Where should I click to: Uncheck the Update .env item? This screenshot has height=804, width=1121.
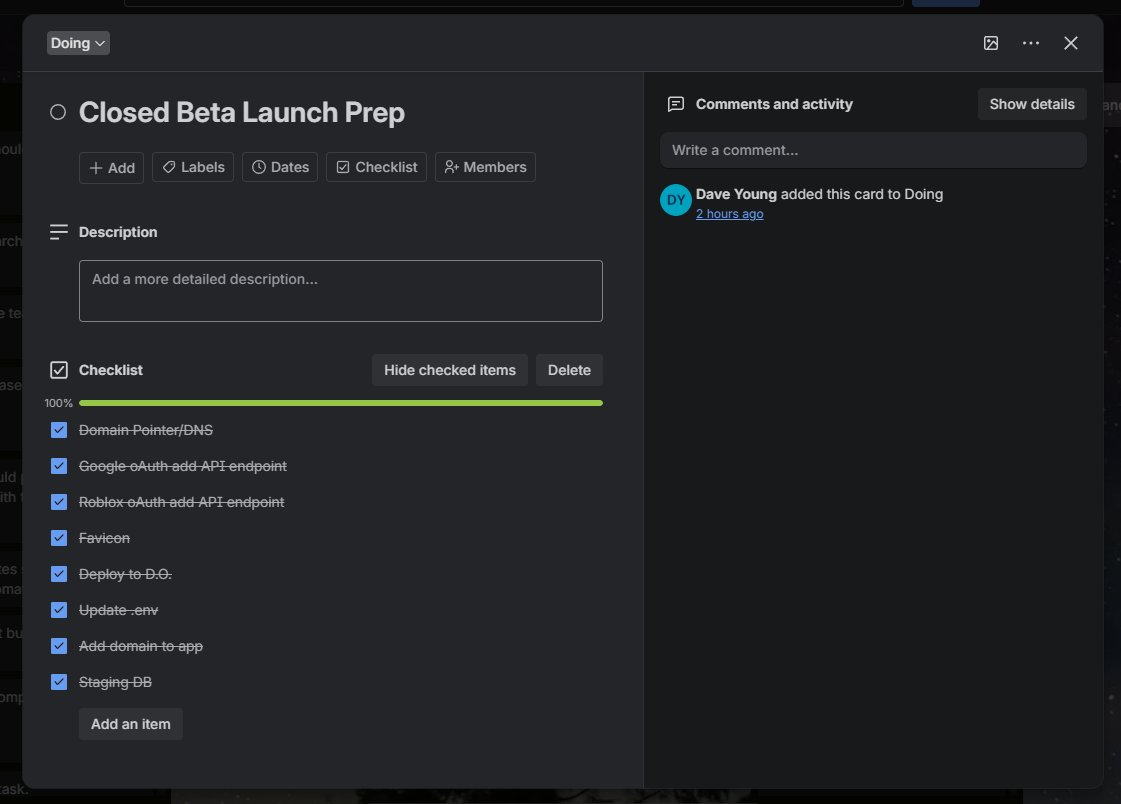click(59, 610)
